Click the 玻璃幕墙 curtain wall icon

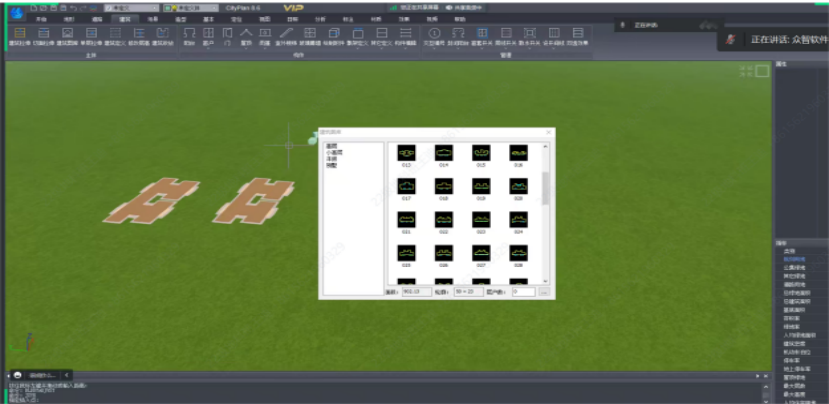click(x=309, y=34)
